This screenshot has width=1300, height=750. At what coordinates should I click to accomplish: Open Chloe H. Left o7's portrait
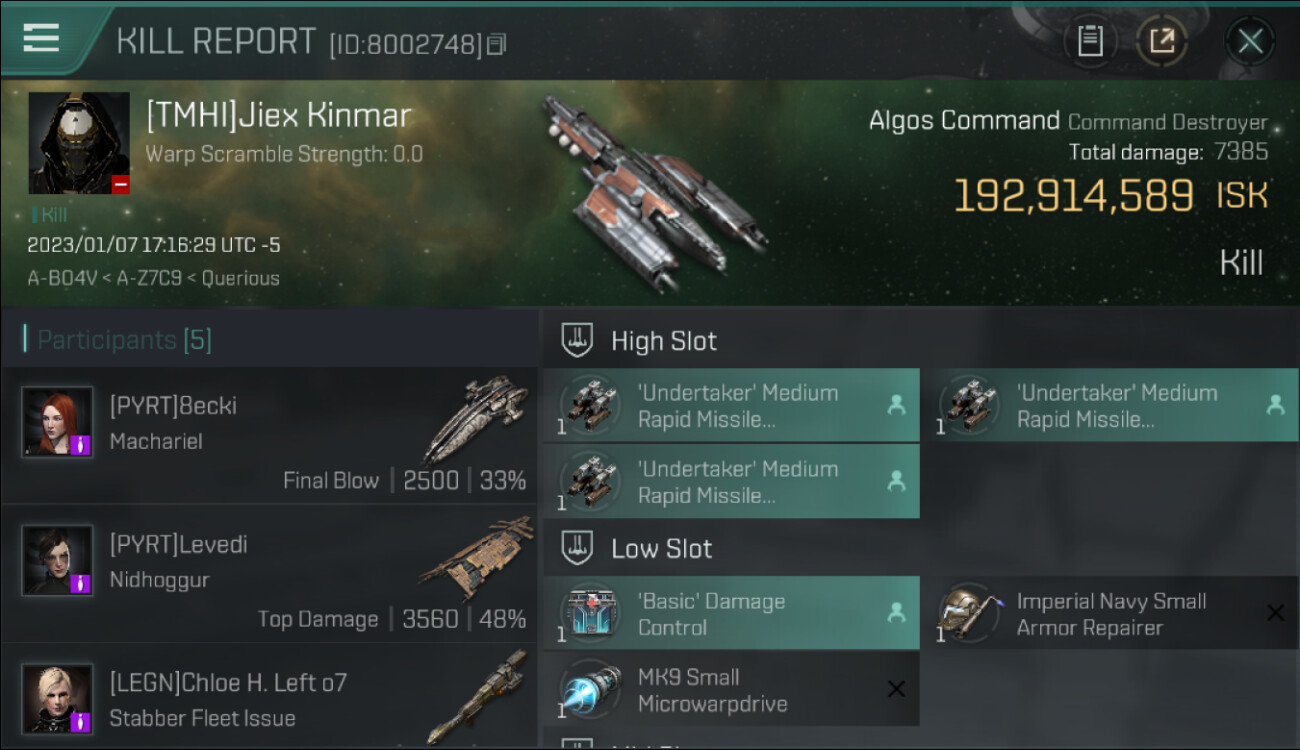[58, 699]
